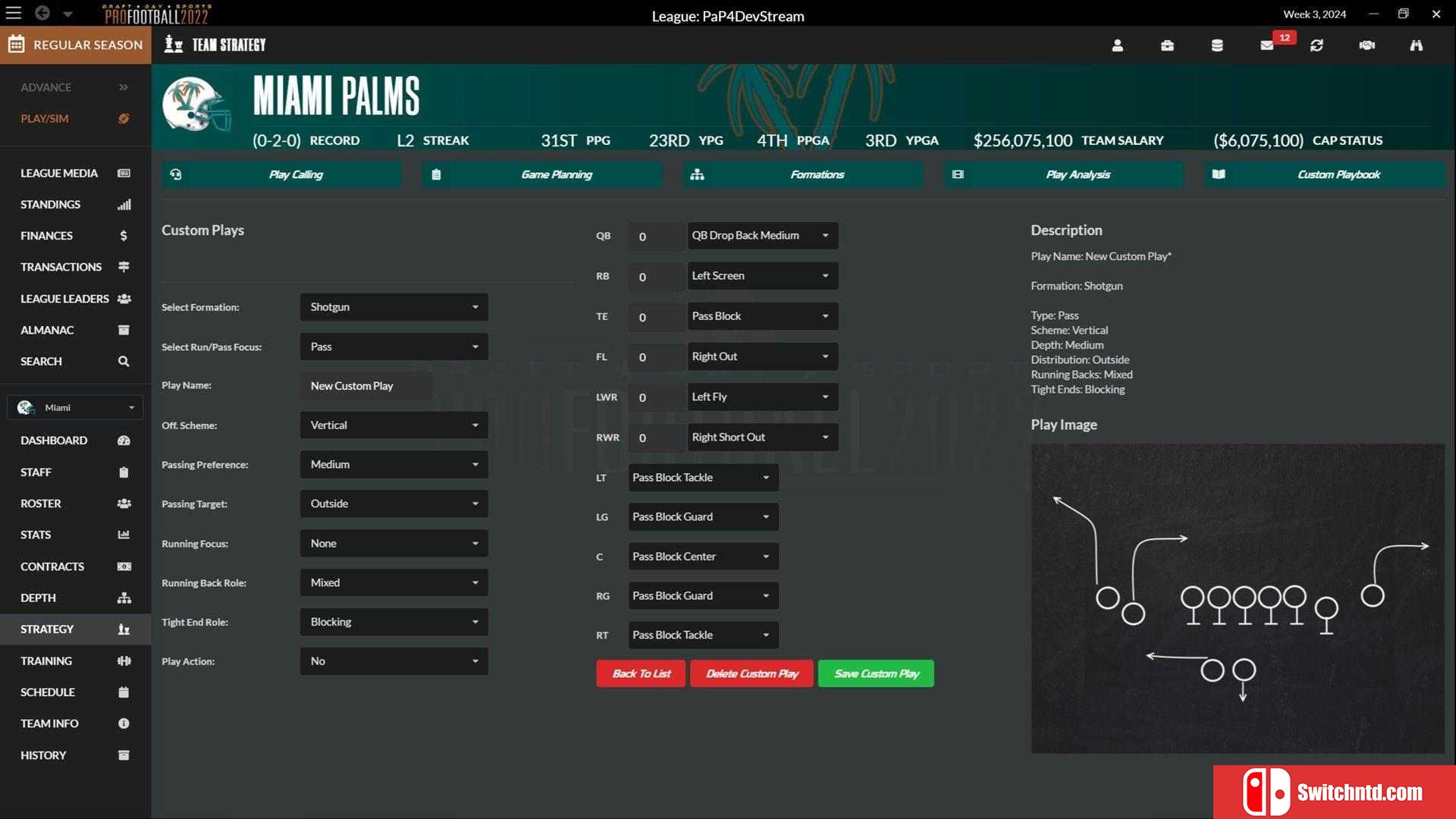Open the Tight End Role Blocking dropdown
Viewport: 1456px width, 819px height.
point(394,622)
